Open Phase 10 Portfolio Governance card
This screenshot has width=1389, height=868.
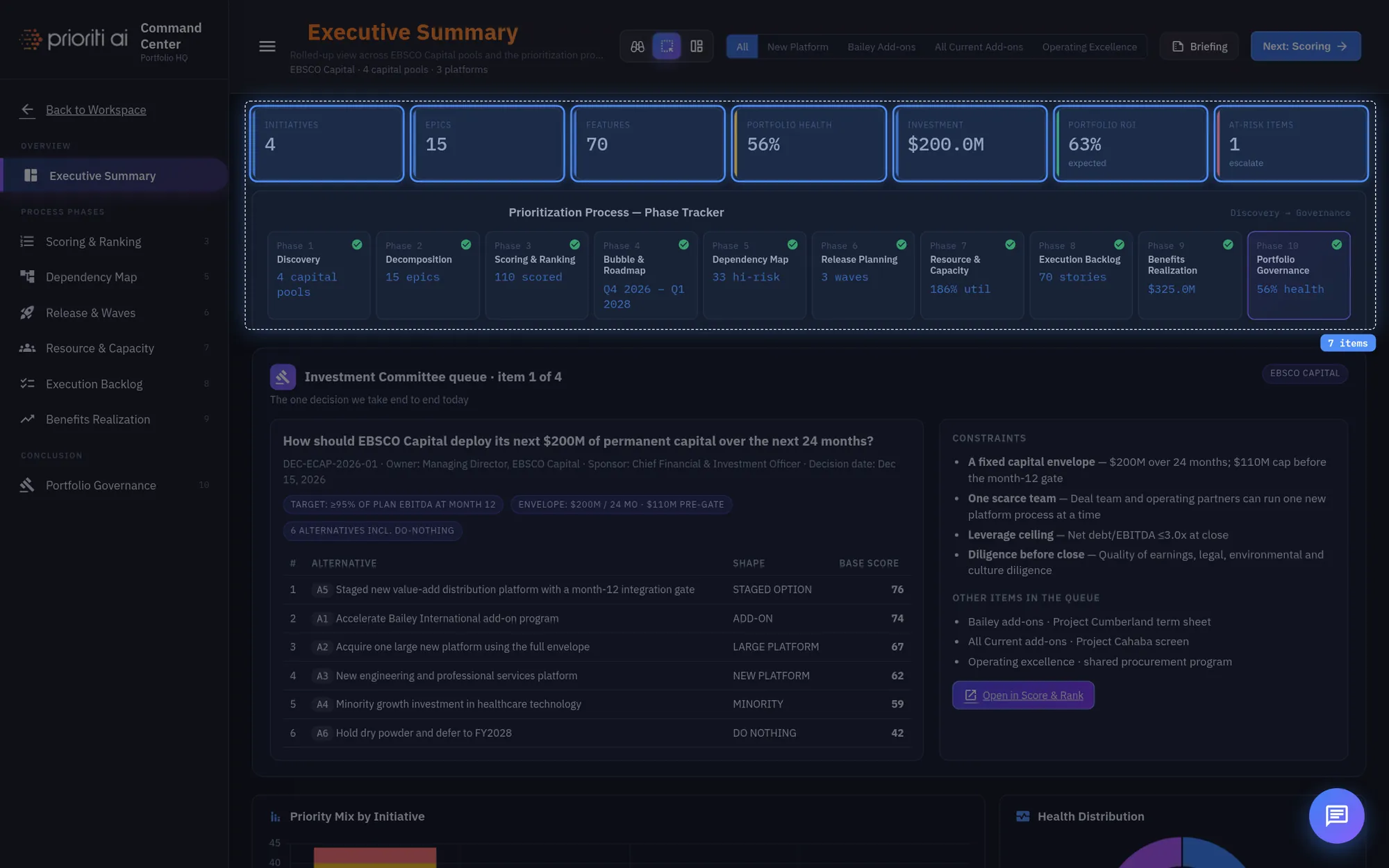pos(1299,276)
